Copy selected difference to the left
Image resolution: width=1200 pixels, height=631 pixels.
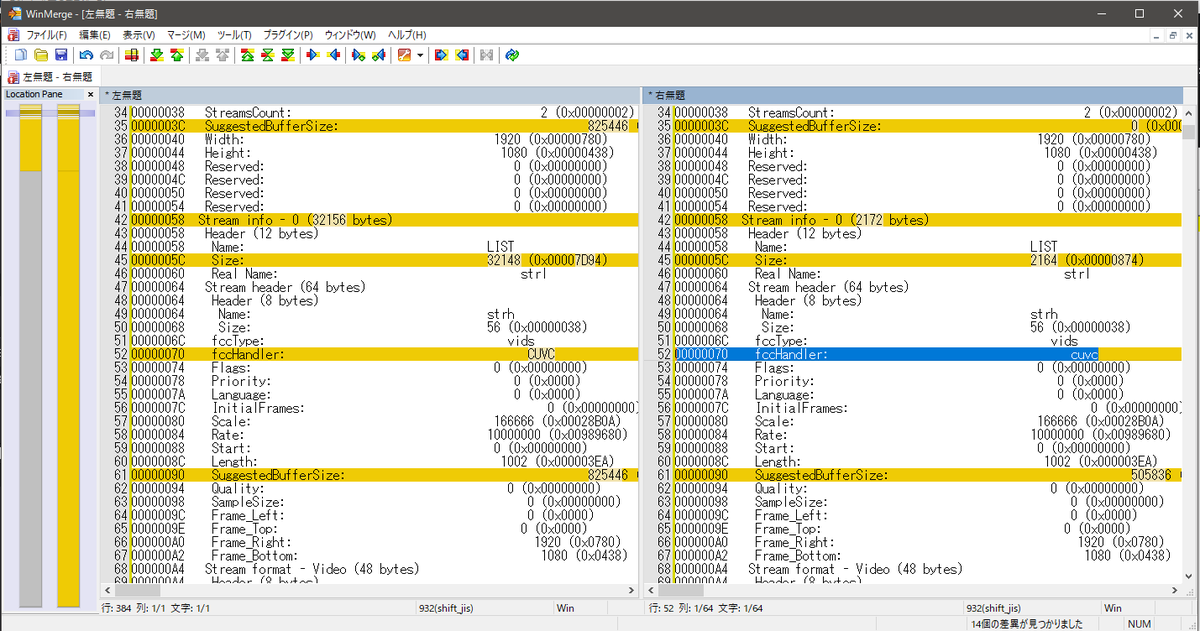[x=333, y=54]
